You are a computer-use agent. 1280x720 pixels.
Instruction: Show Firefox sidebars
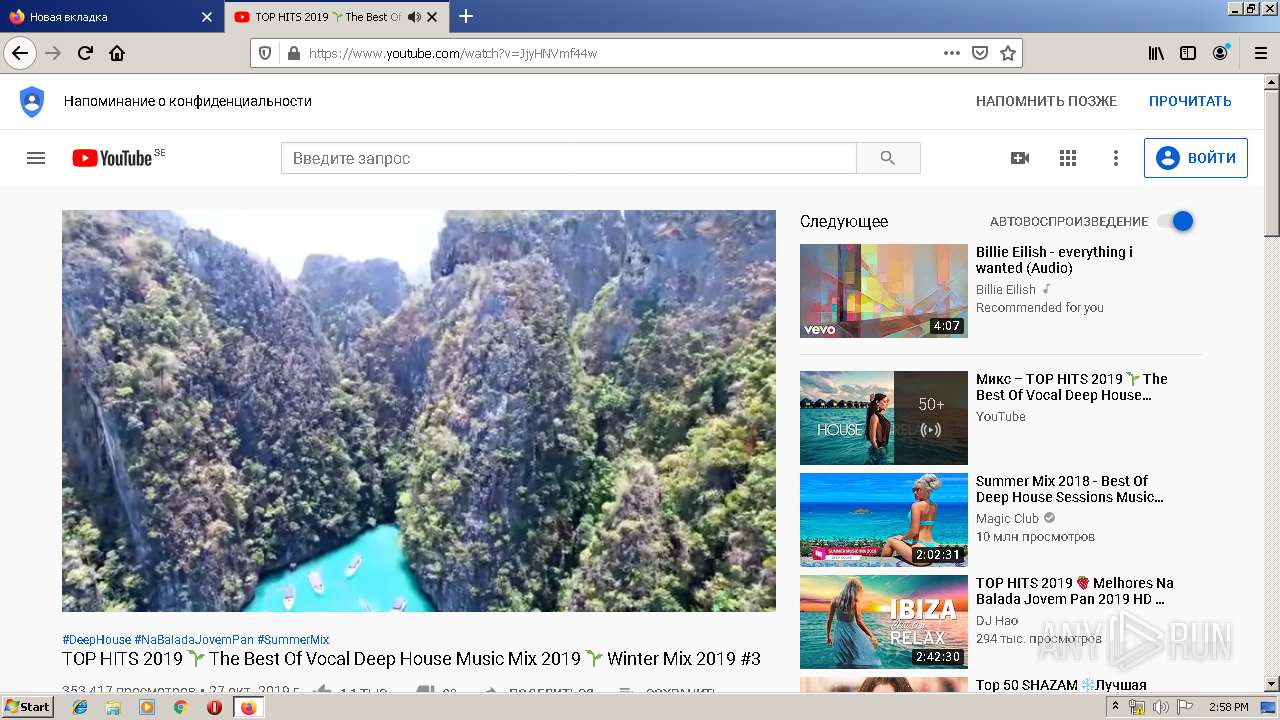click(x=1188, y=53)
